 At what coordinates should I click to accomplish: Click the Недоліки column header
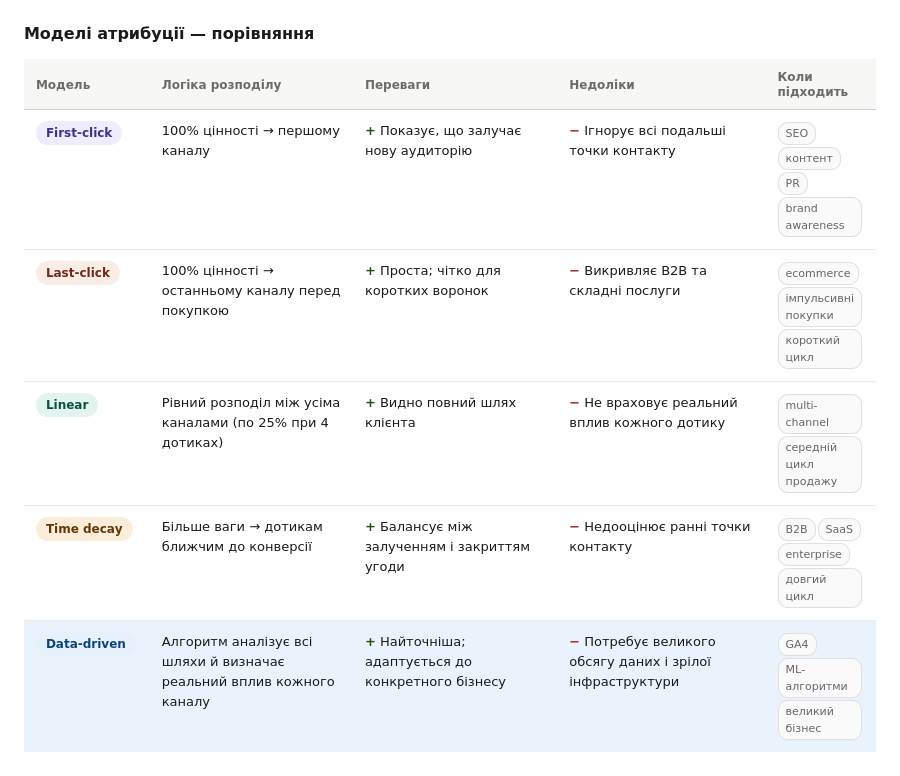[x=602, y=84]
